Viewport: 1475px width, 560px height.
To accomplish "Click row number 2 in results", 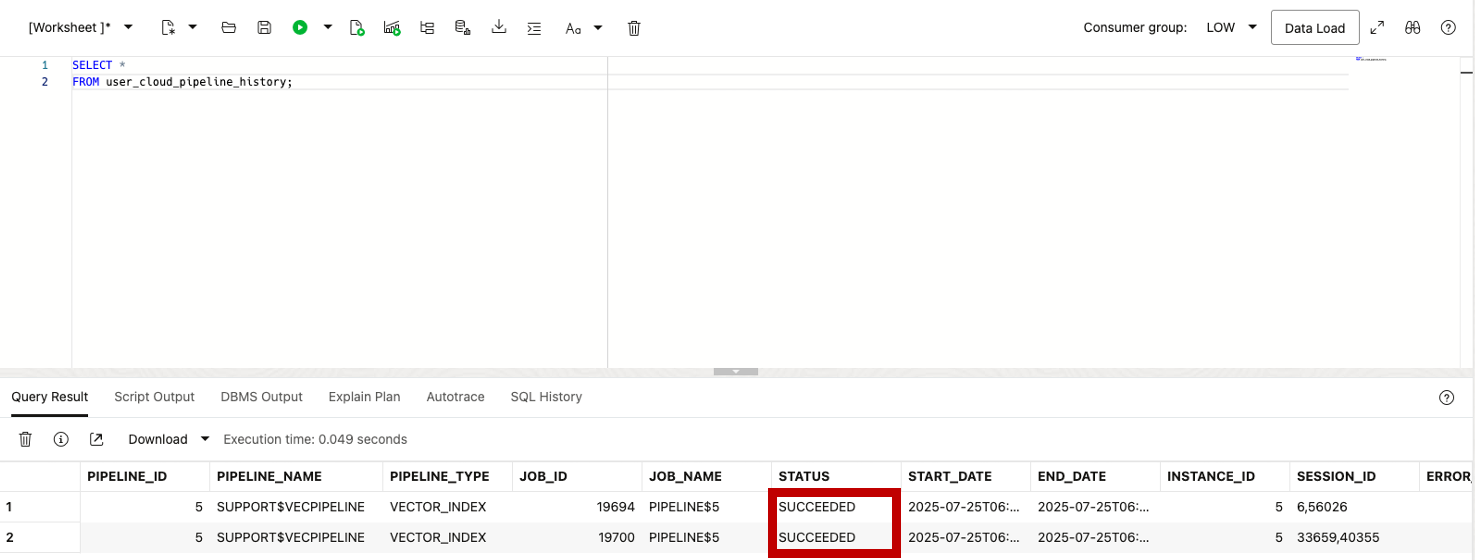I will (x=40, y=537).
